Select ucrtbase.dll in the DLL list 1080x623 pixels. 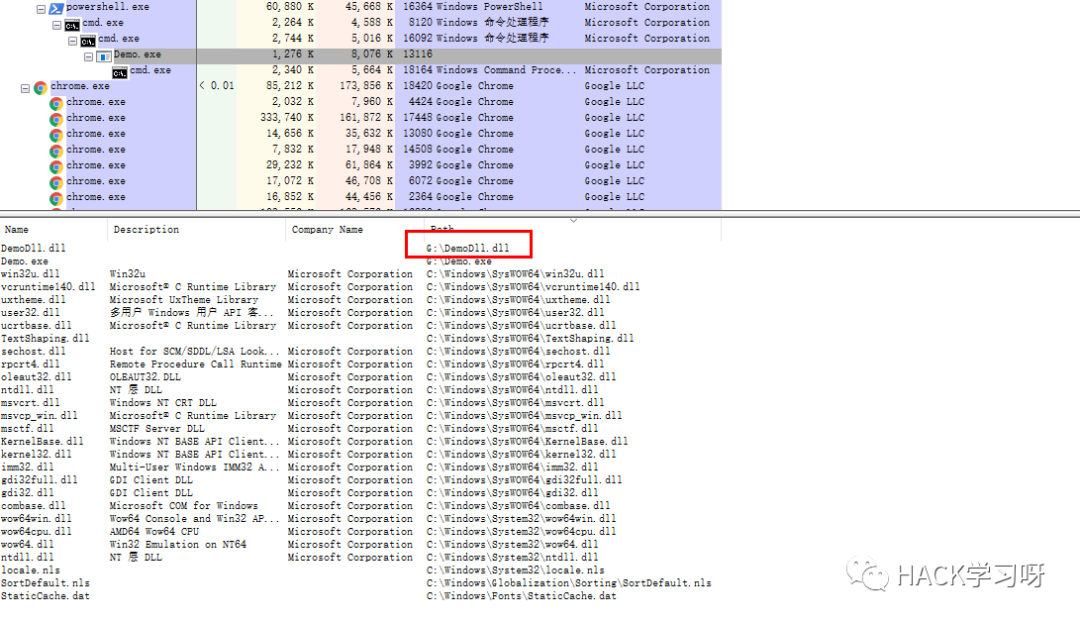36,326
